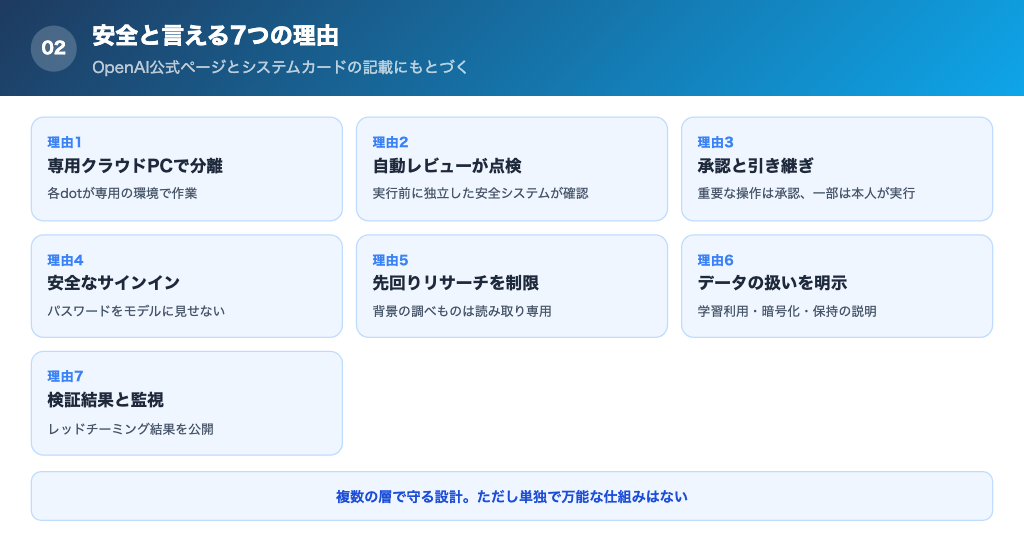Click description パスワードをモデルに見せない
Image resolution: width=1024 pixels, height=541 pixels.
coord(136,311)
